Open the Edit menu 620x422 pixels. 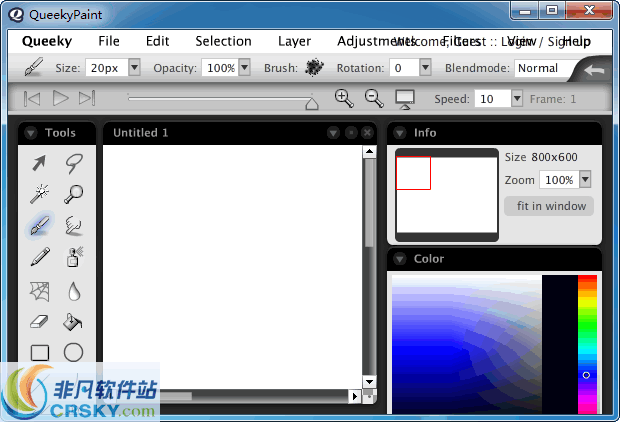(x=157, y=41)
